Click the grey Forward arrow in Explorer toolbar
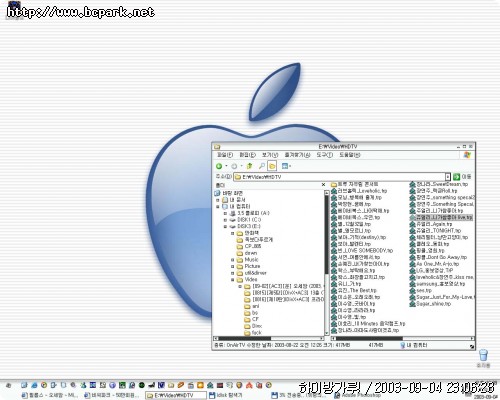This screenshot has height=400, width=500. click(234, 166)
